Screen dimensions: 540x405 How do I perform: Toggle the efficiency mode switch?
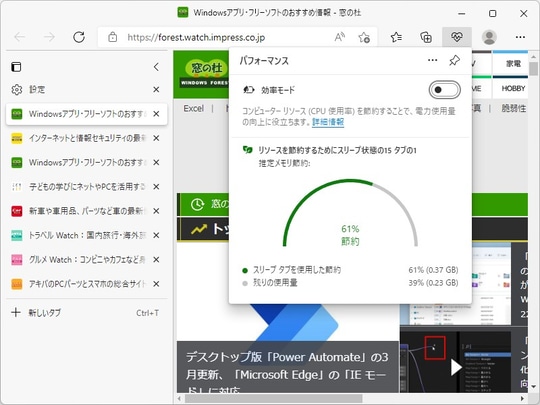pyautogui.click(x=445, y=90)
